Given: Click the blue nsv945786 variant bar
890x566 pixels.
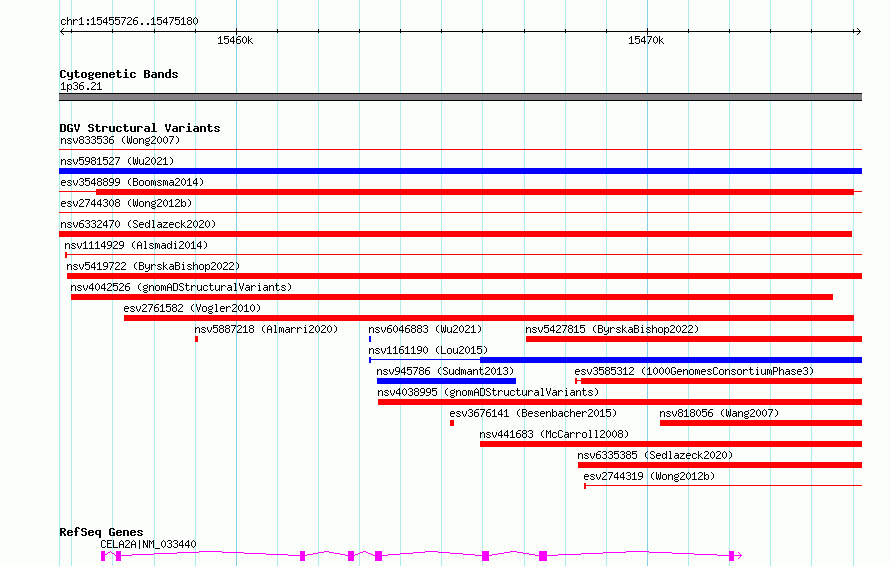Looking at the screenshot, I should pos(446,381).
